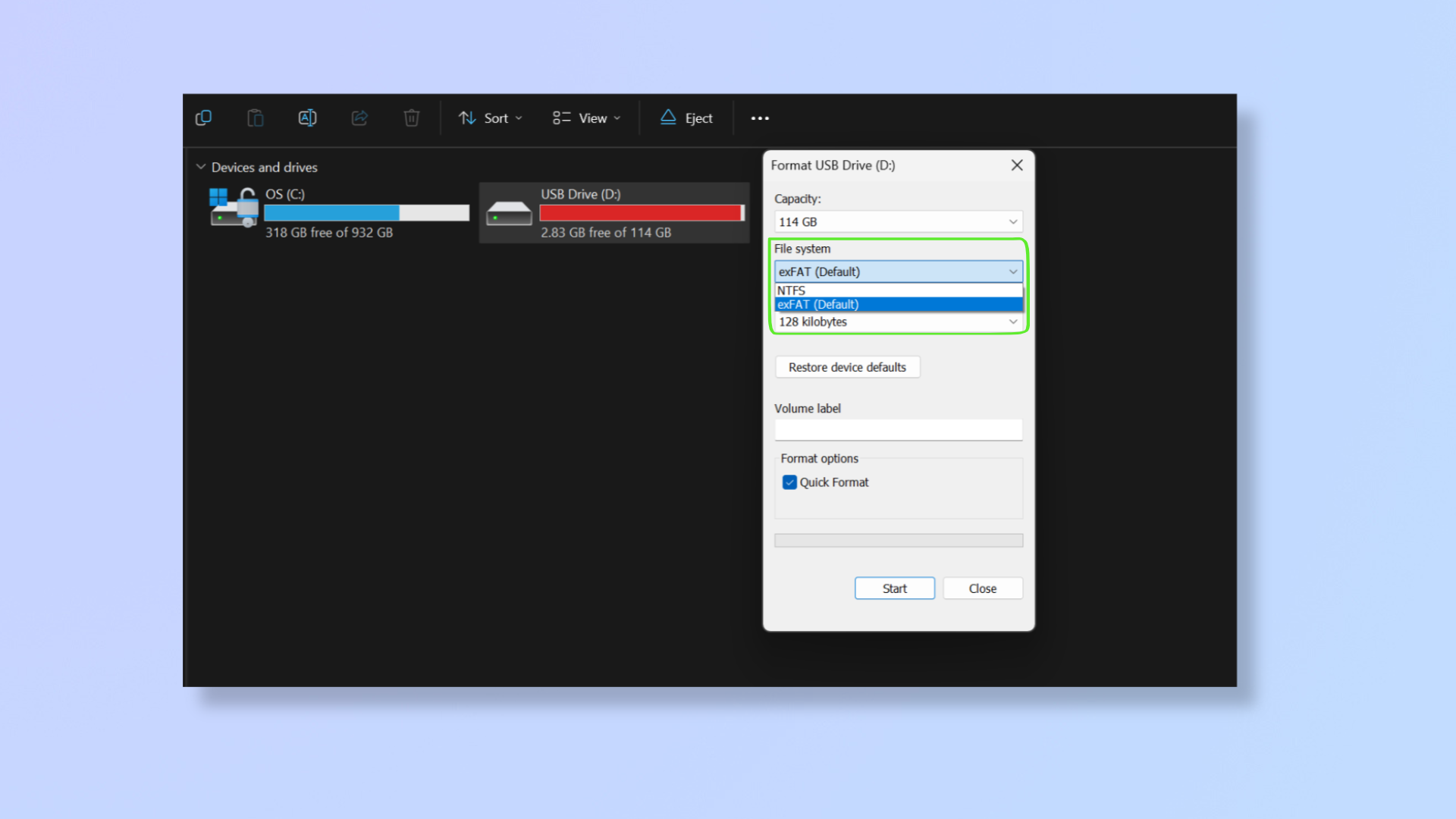Screen dimensions: 1456x819
Task: Click the Start button to format
Action: [x=893, y=588]
